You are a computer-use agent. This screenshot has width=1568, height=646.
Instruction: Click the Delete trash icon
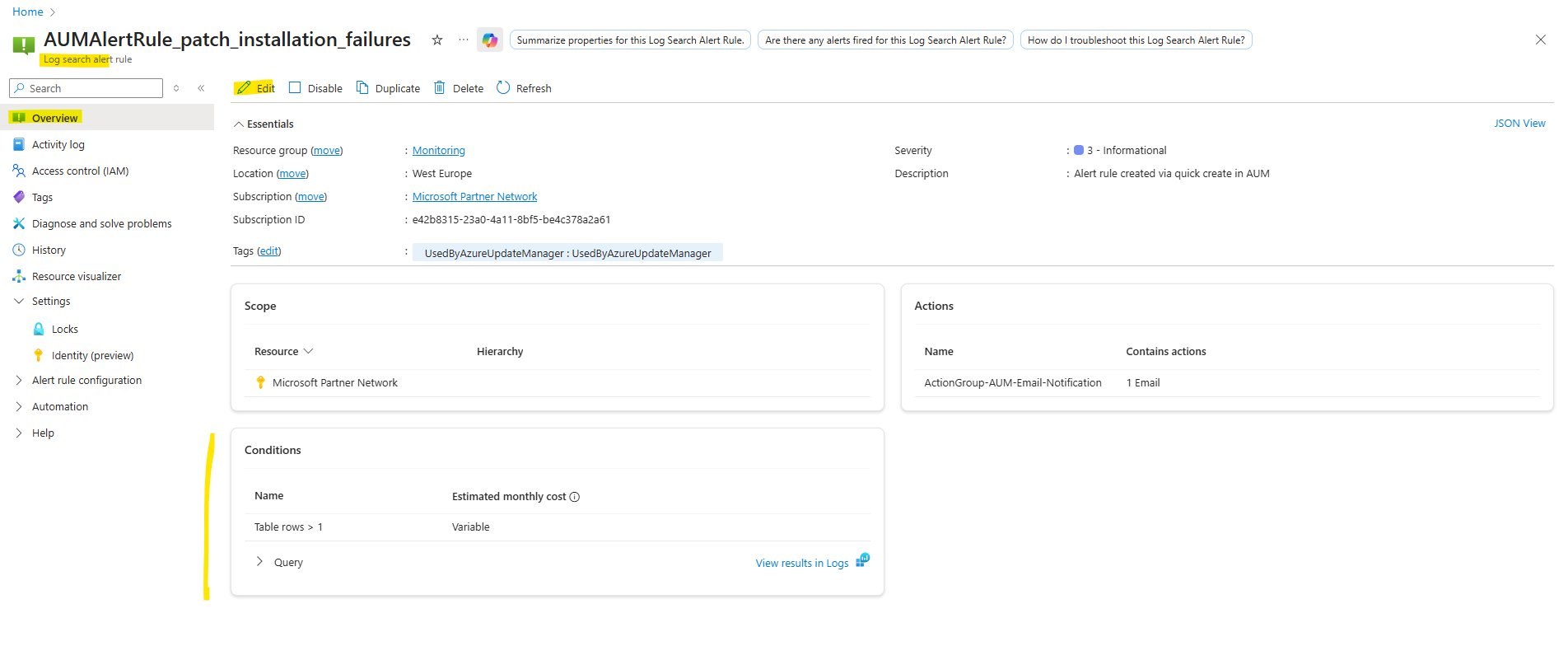pyautogui.click(x=440, y=87)
